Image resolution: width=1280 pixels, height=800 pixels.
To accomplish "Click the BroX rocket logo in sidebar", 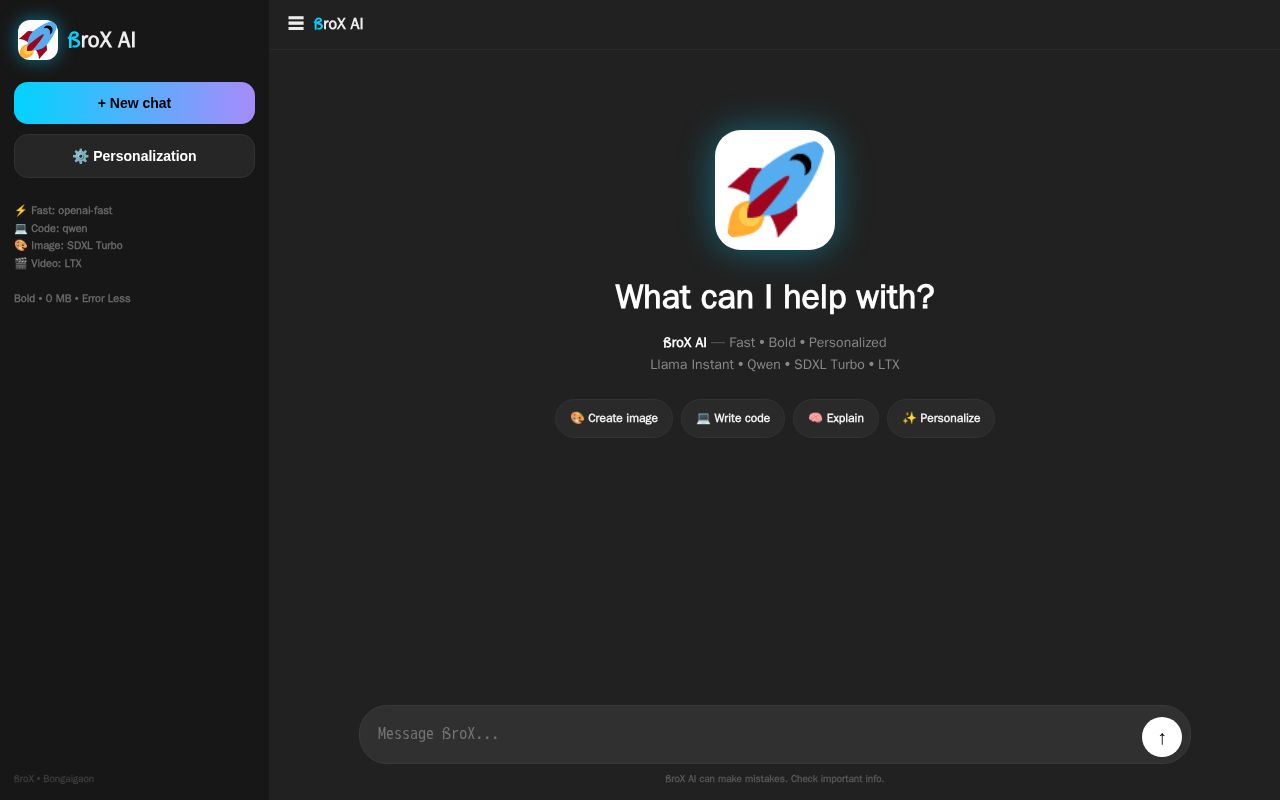I will click(38, 40).
